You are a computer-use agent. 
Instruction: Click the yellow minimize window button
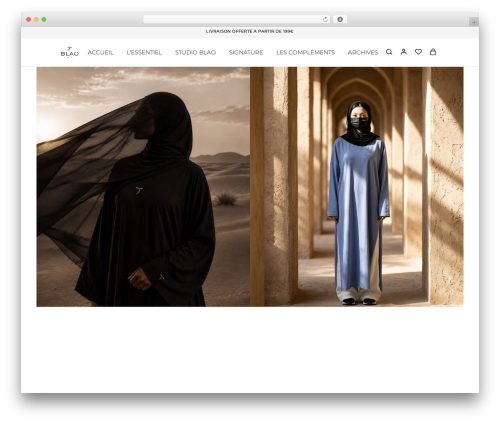[x=36, y=20]
